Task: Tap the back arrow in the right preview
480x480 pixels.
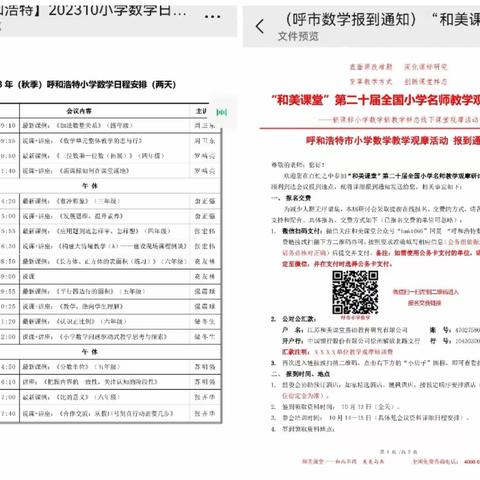Action: click(x=260, y=26)
